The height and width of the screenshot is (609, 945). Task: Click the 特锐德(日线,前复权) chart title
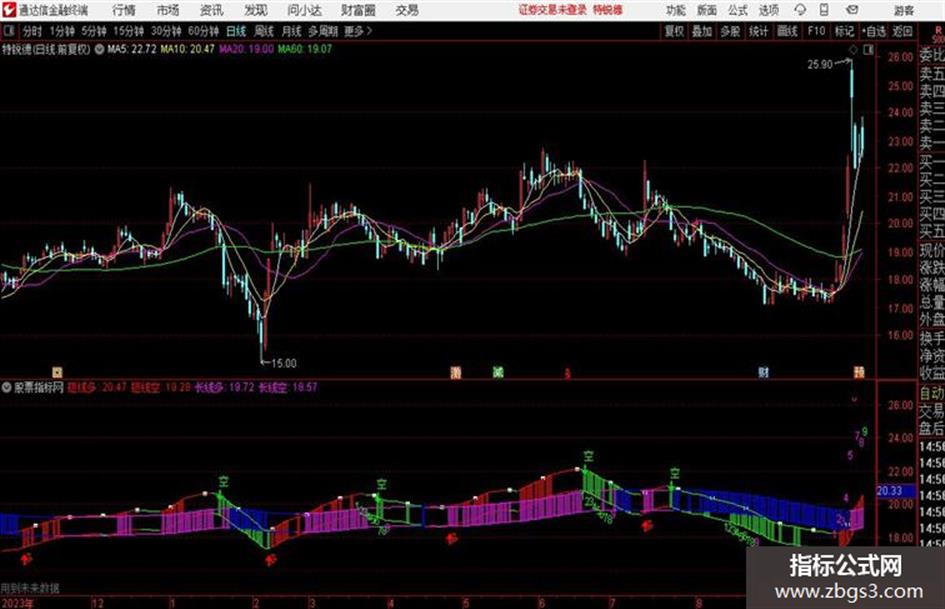click(x=46, y=49)
